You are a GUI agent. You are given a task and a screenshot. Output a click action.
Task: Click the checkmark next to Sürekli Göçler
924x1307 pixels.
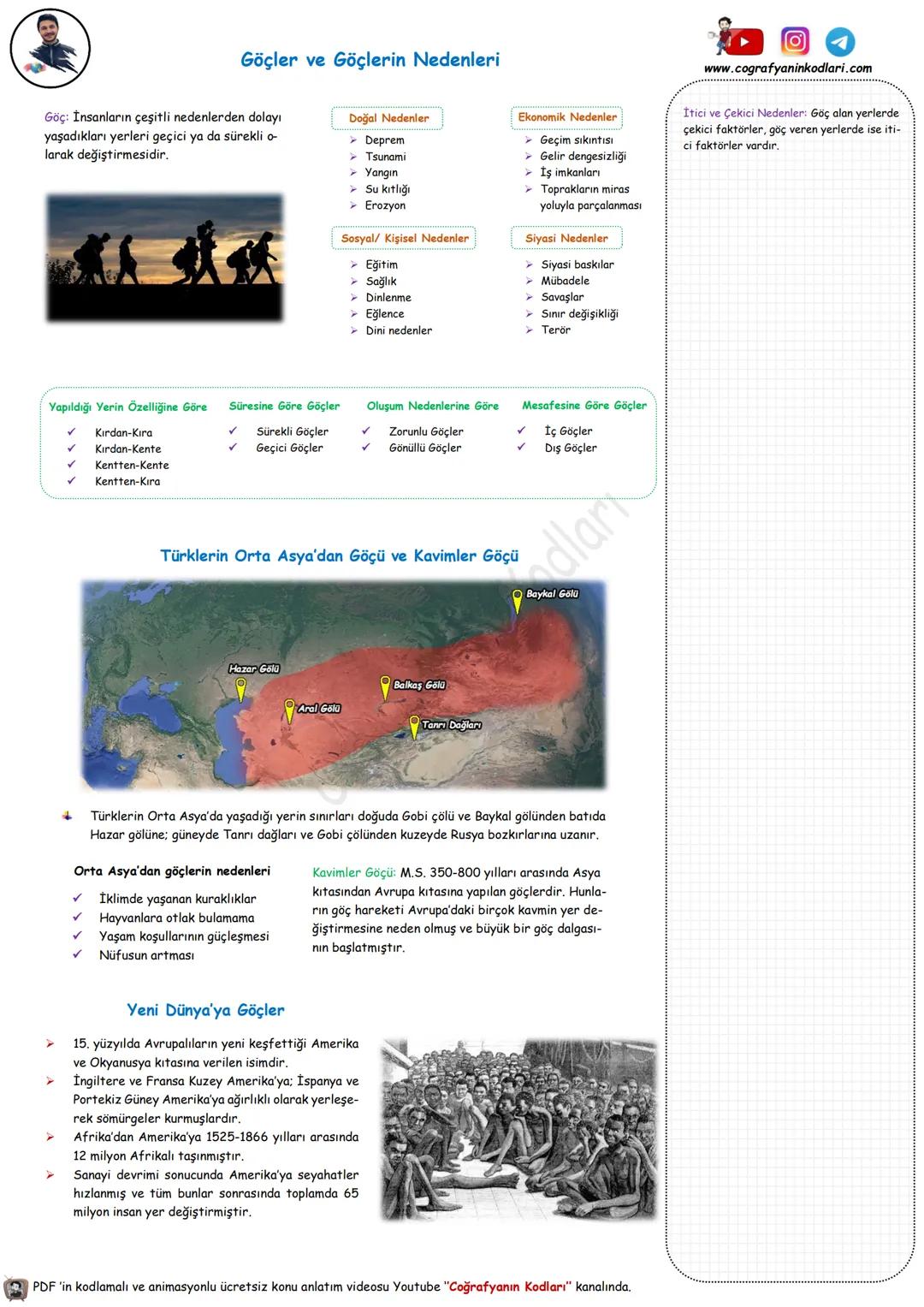tap(233, 431)
